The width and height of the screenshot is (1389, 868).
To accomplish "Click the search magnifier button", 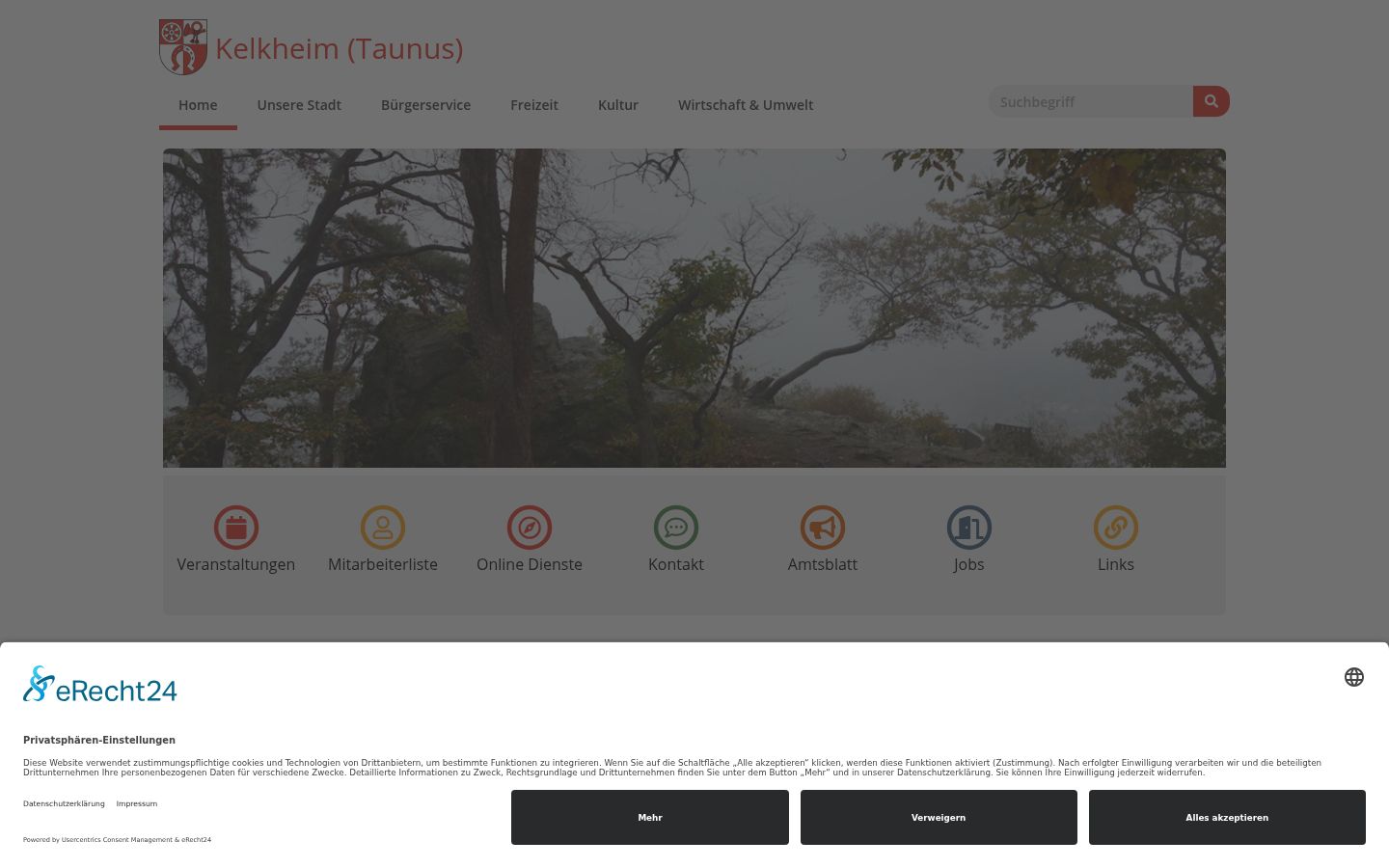I will (1212, 101).
